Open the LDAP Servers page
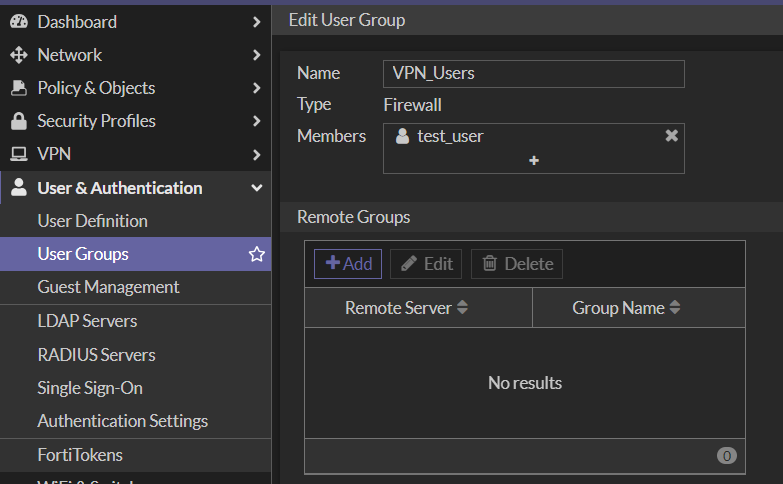783x484 pixels. [x=87, y=321]
